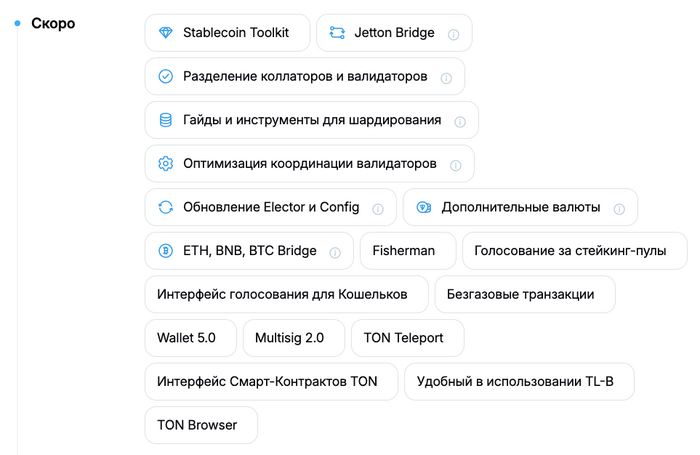
Task: Click the gear icon for validator coordination
Action: click(165, 164)
